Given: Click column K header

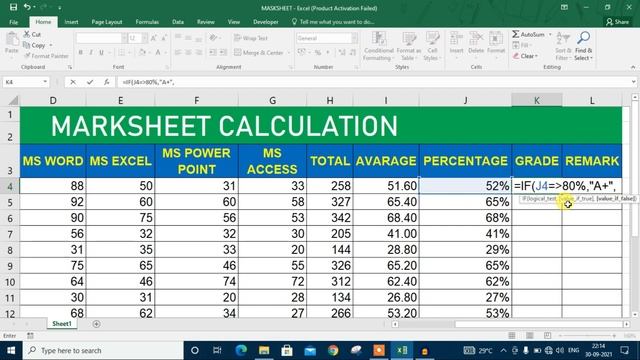Looking at the screenshot, I should [x=537, y=100].
